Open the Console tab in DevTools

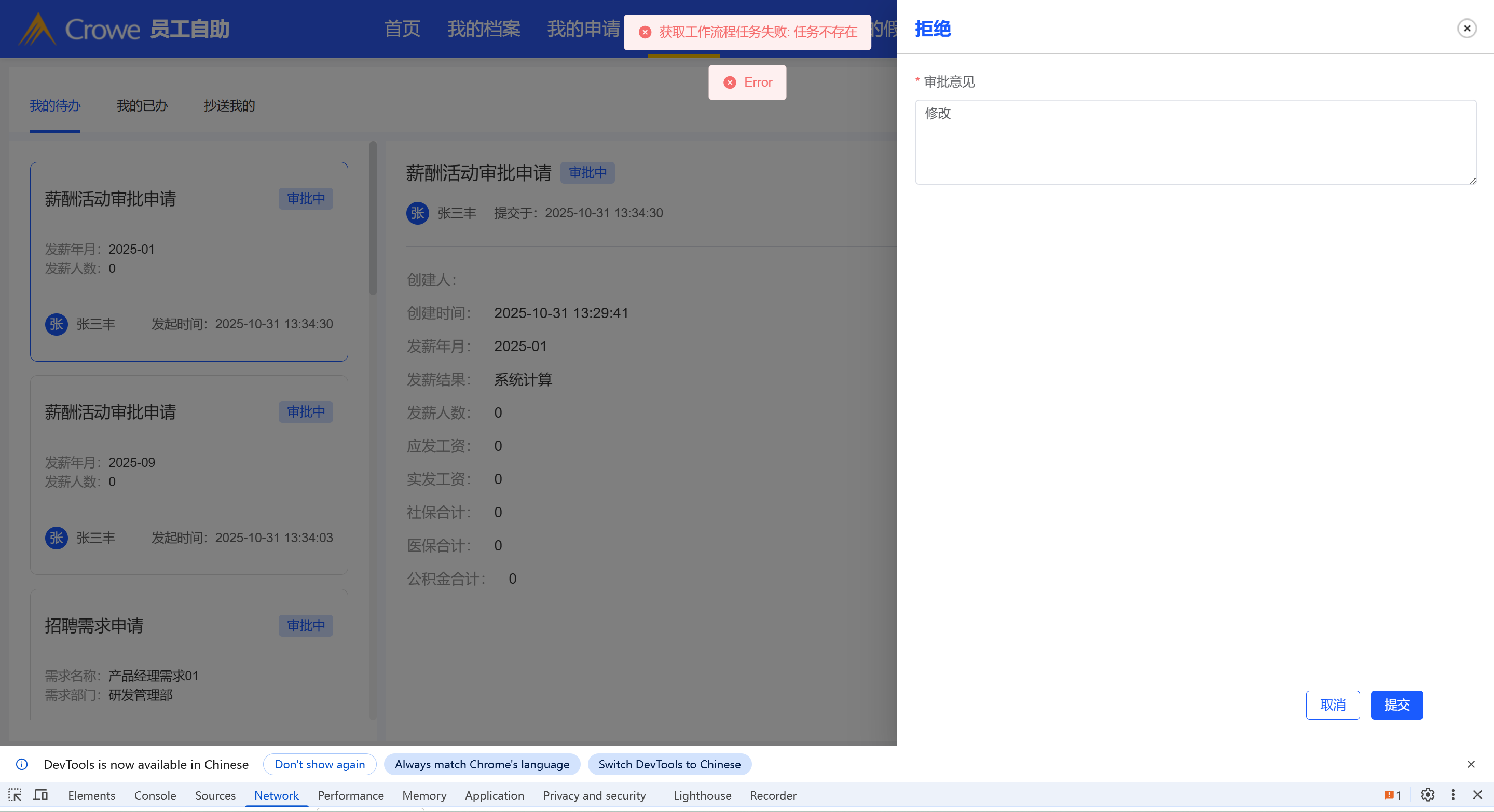155,796
